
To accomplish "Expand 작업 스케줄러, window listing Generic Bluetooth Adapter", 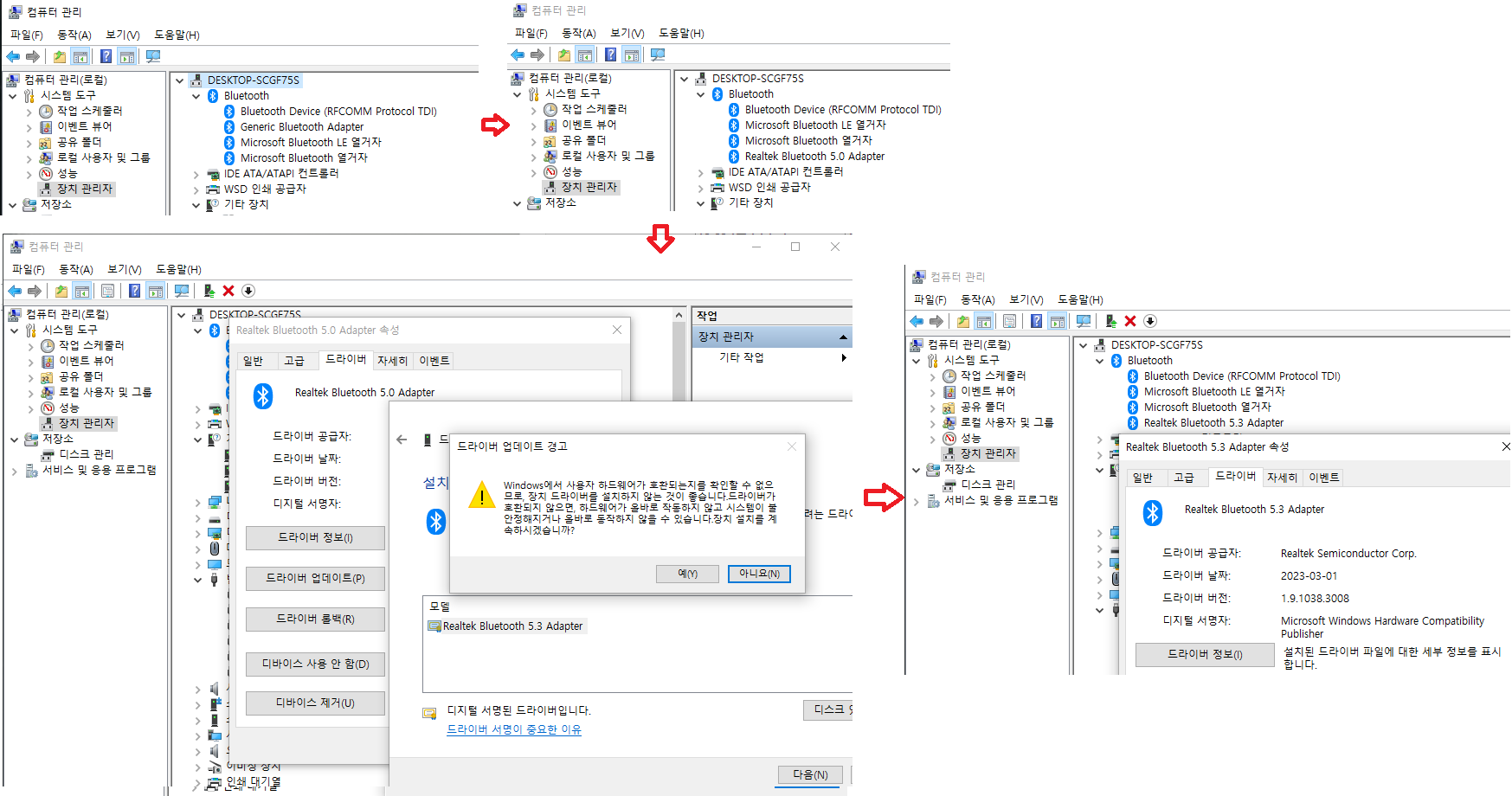I will pyautogui.click(x=29, y=112).
